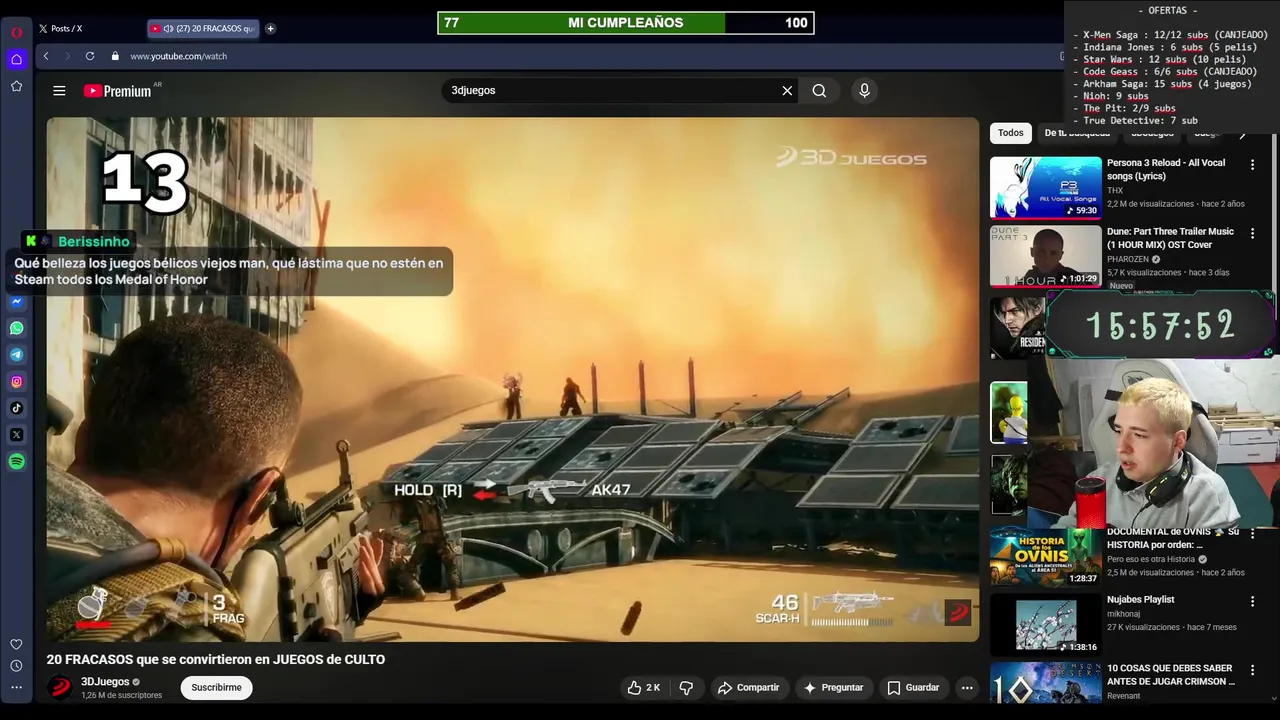
Task: Share the video with Compartir
Action: click(748, 687)
